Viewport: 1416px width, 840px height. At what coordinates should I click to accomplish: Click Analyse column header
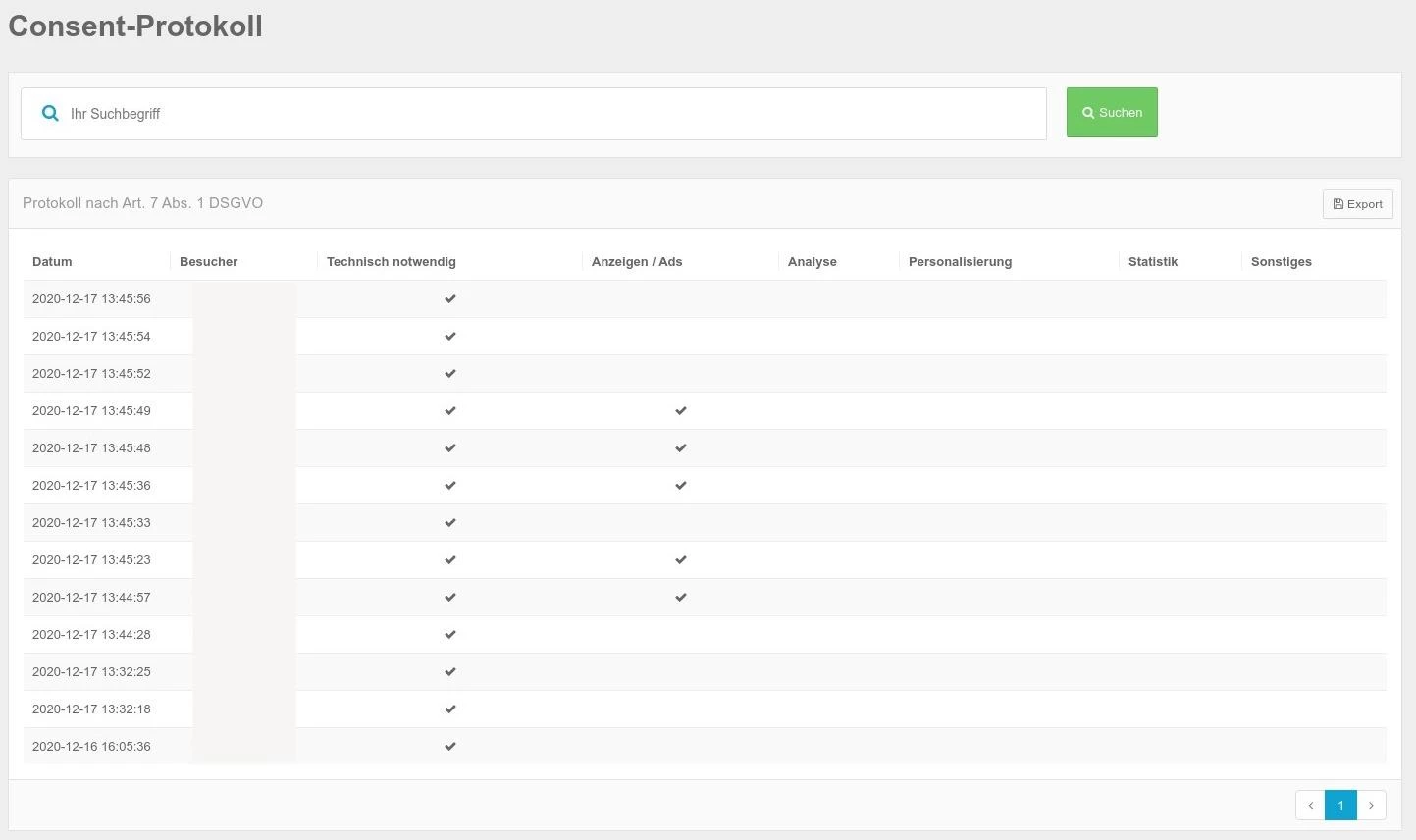tap(812, 262)
